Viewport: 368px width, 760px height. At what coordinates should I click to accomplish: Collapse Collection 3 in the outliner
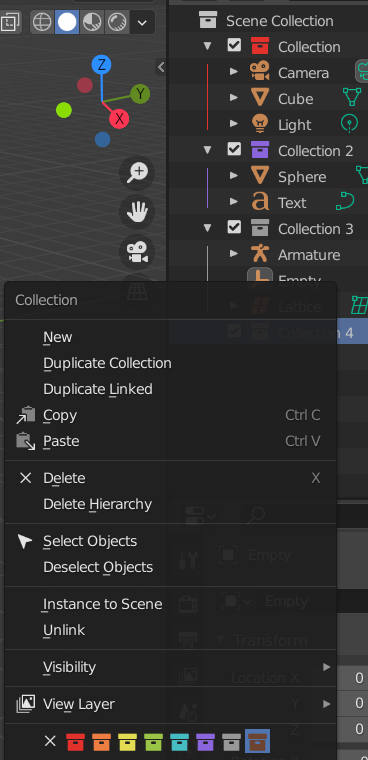tap(208, 228)
